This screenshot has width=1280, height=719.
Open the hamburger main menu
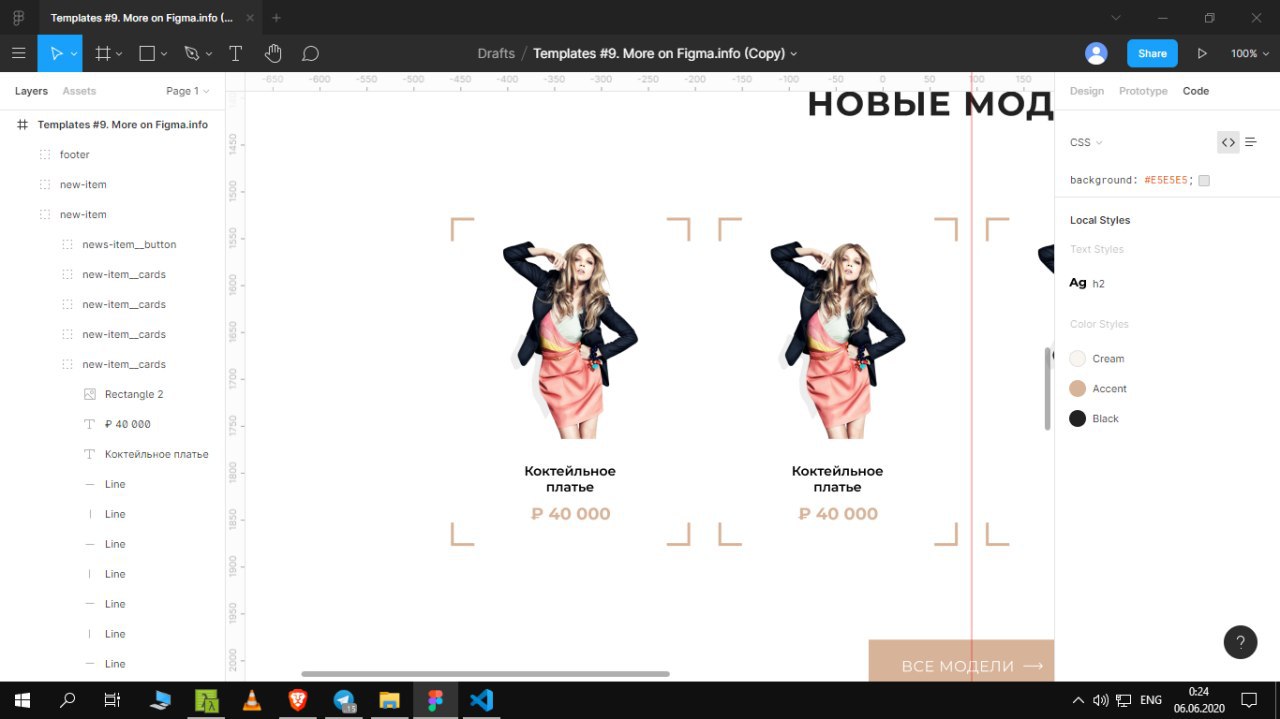pyautogui.click(x=18, y=53)
